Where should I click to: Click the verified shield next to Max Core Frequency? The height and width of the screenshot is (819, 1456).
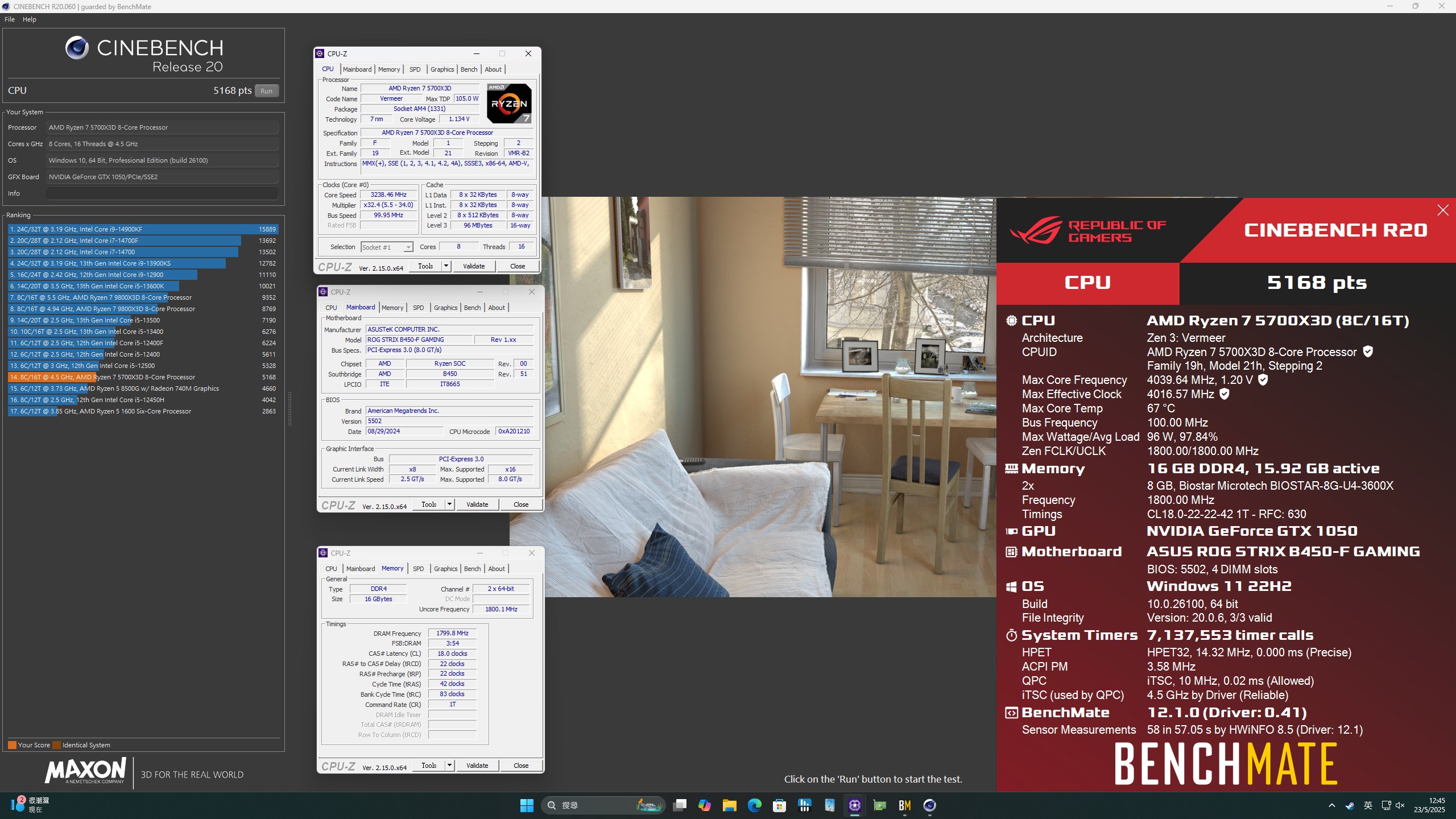point(1263,379)
